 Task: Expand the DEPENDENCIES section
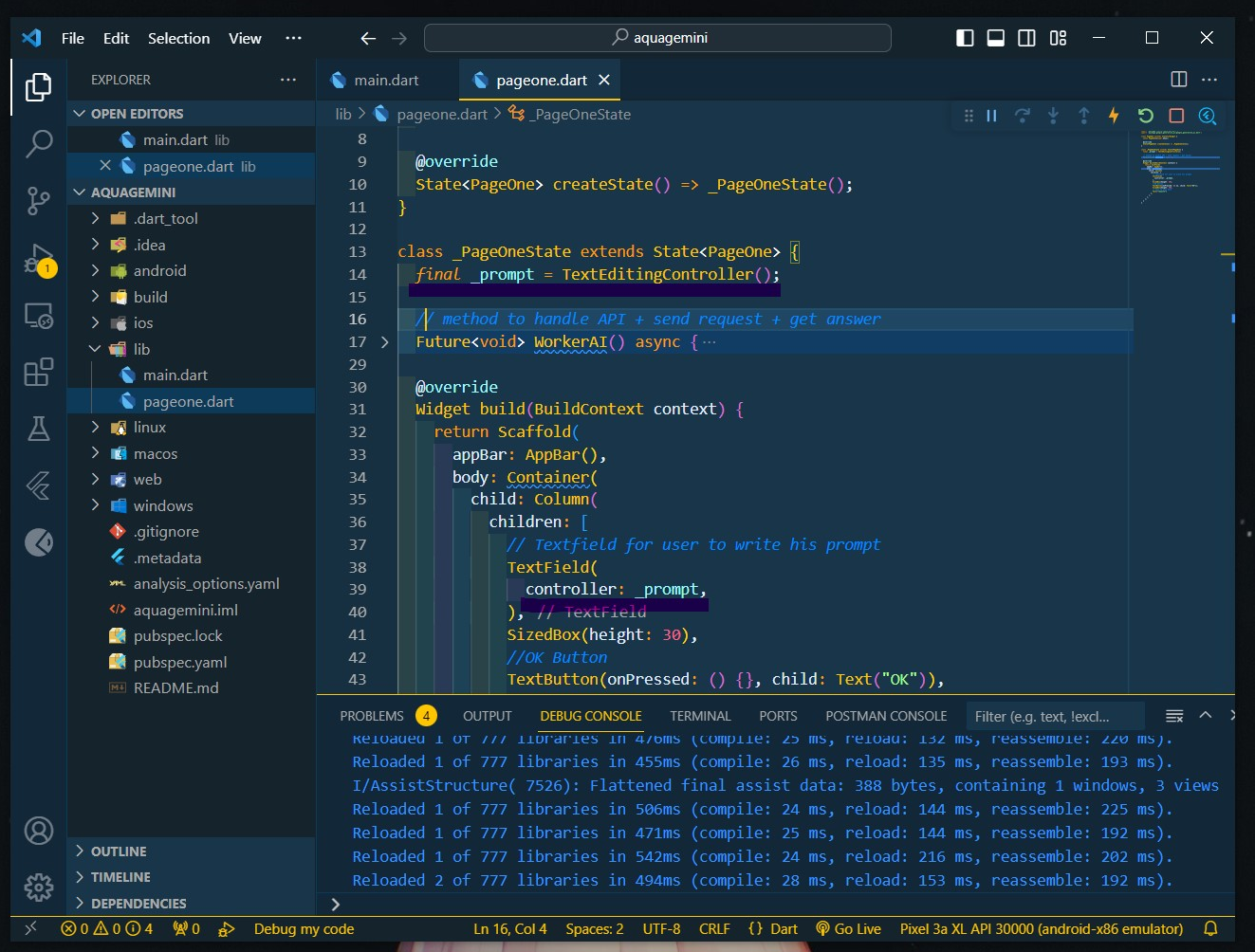click(80, 904)
